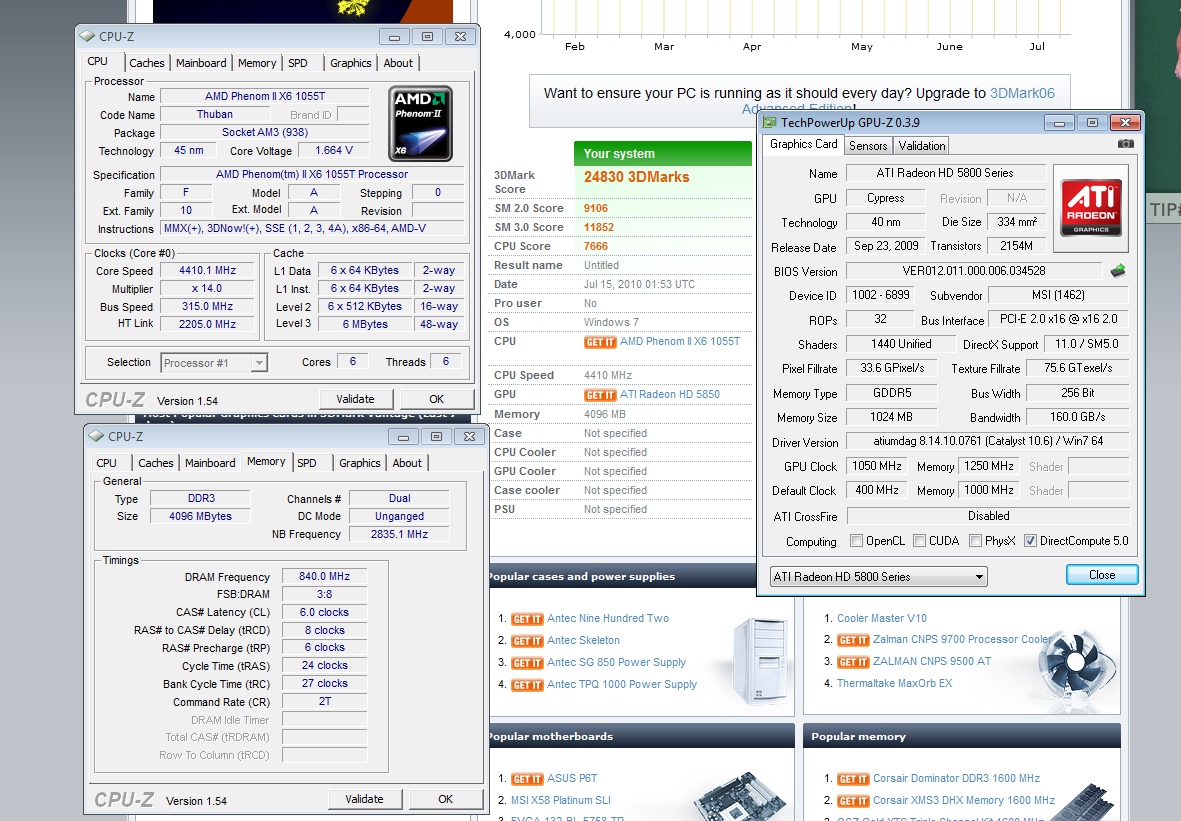The height and width of the screenshot is (821, 1181).
Task: Click the ATI Radeon graphics logo
Action: pos(1091,208)
